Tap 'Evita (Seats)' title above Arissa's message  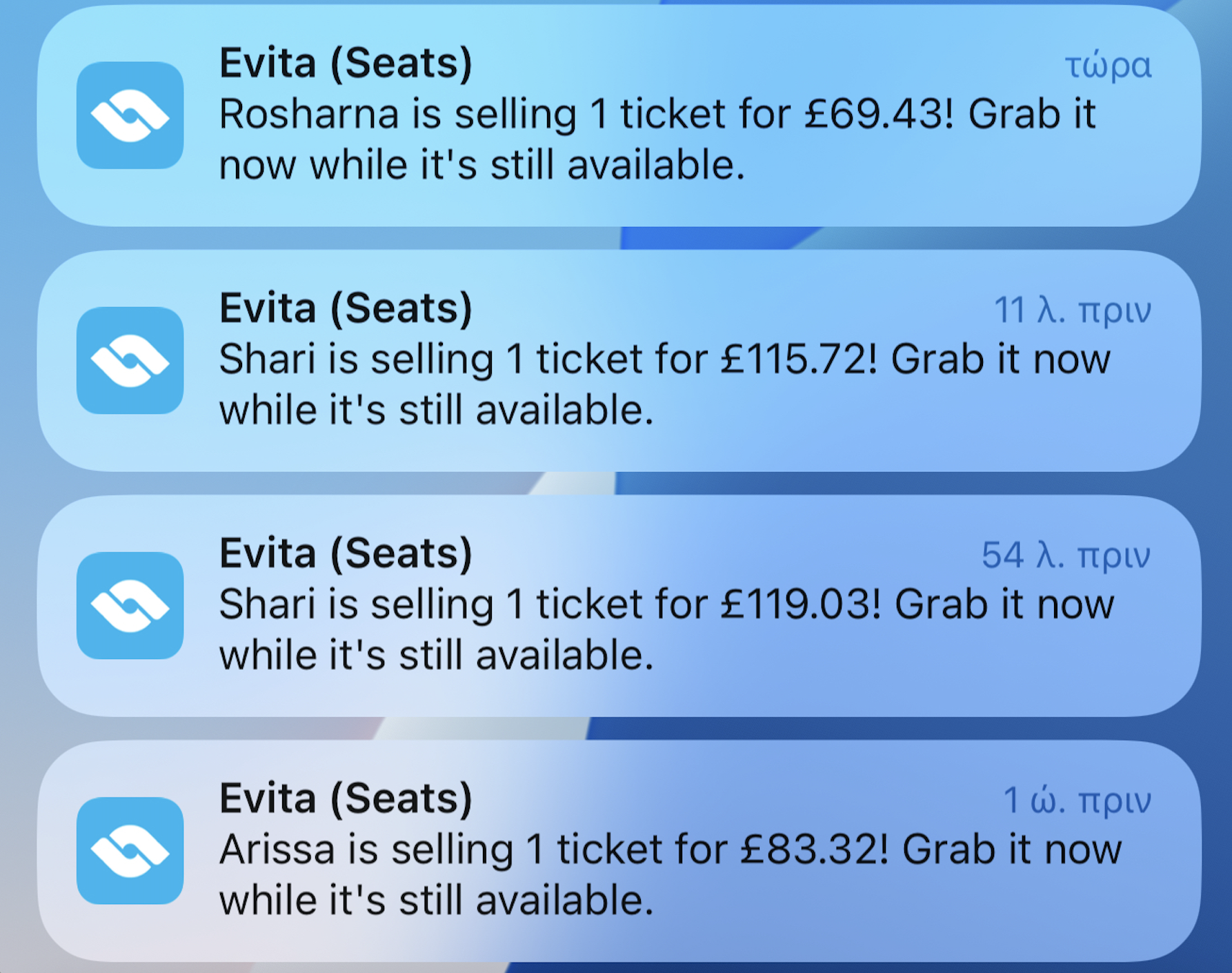point(346,798)
